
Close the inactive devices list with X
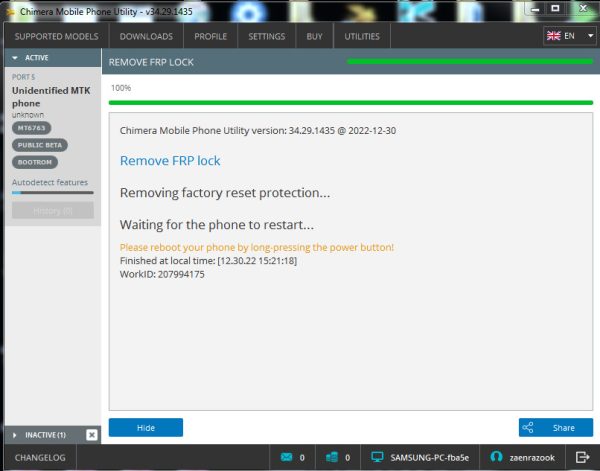pyautogui.click(x=92, y=435)
